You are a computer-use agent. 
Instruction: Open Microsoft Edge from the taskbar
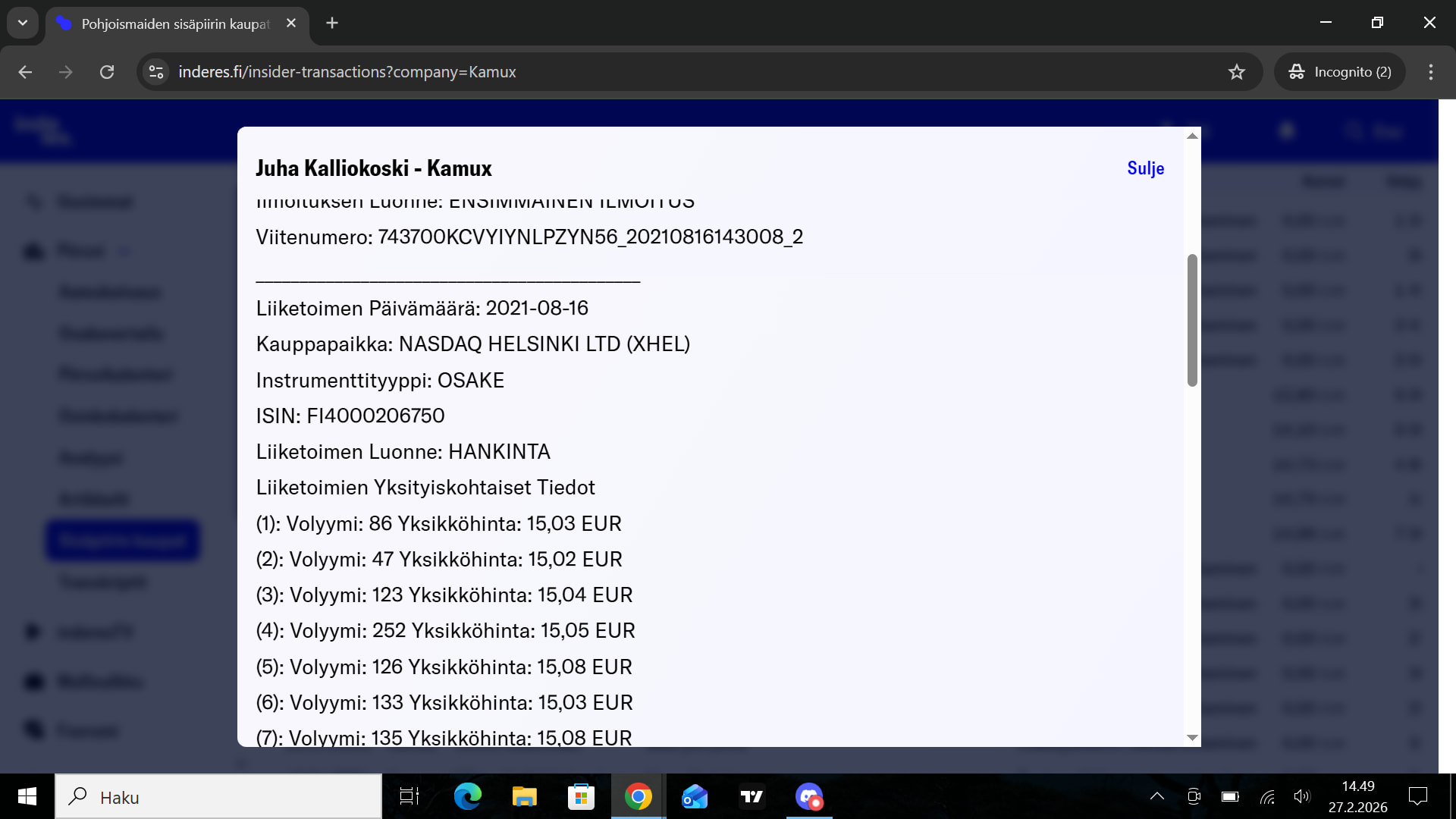pos(467,797)
